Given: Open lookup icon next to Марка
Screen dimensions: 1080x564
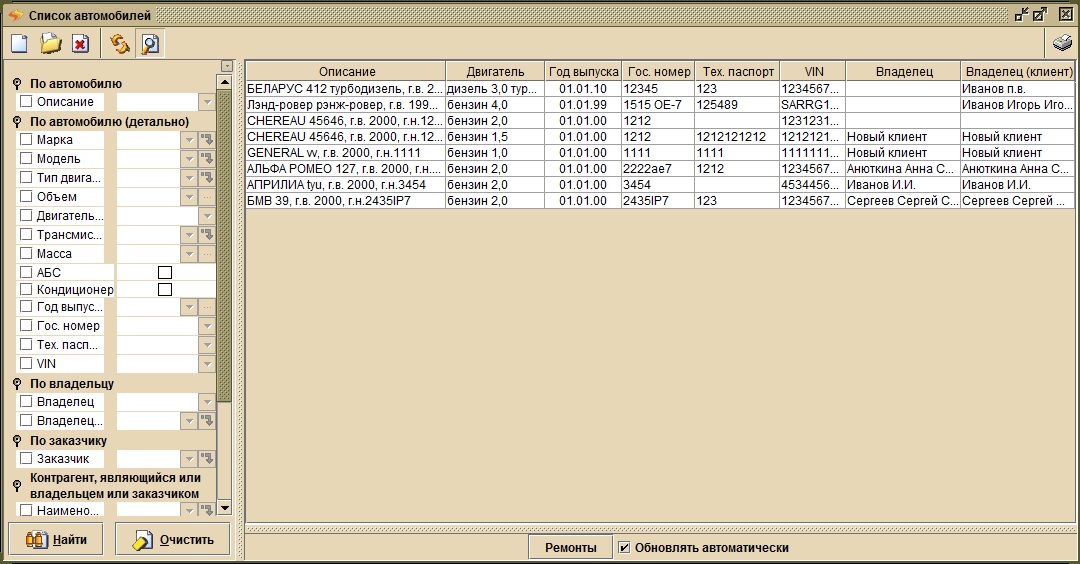Looking at the screenshot, I should [207, 140].
